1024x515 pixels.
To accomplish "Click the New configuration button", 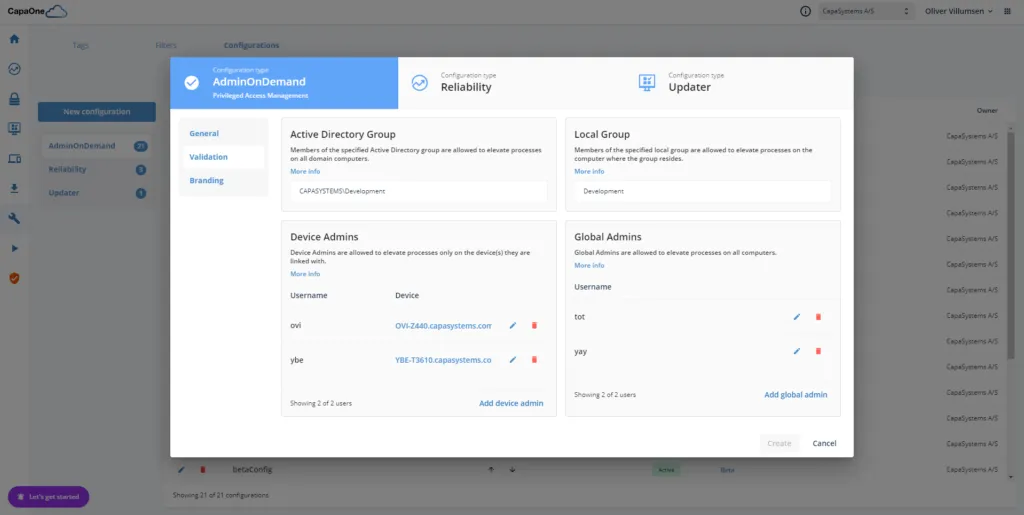I will pyautogui.click(x=97, y=112).
